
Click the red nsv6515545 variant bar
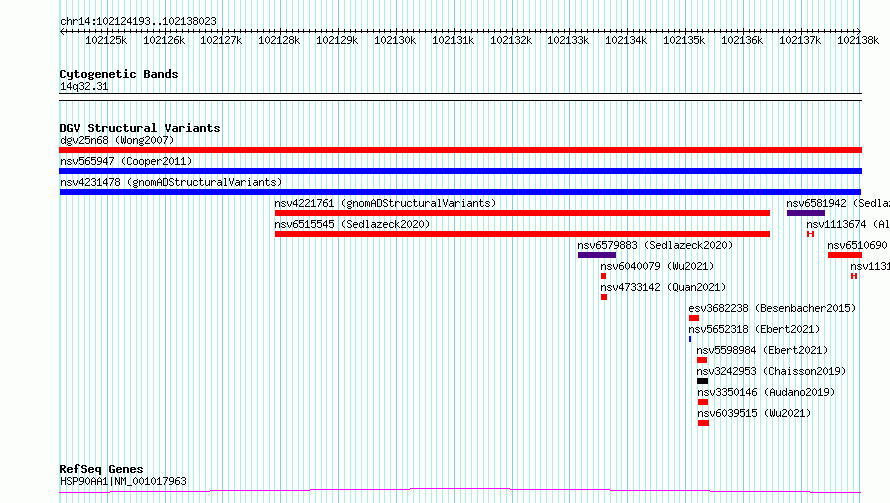point(522,234)
